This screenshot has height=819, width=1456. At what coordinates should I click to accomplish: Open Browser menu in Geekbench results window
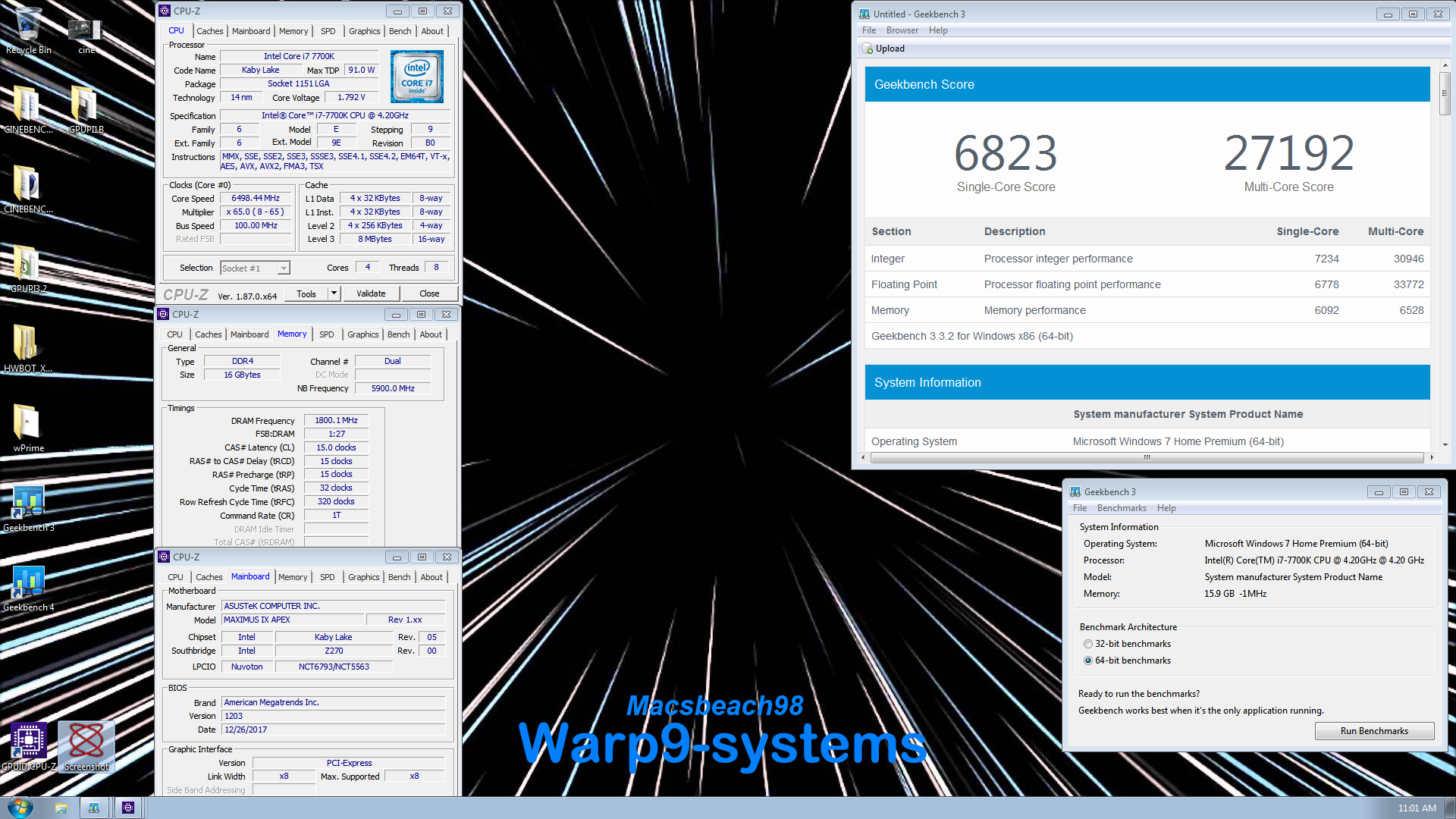[x=902, y=30]
